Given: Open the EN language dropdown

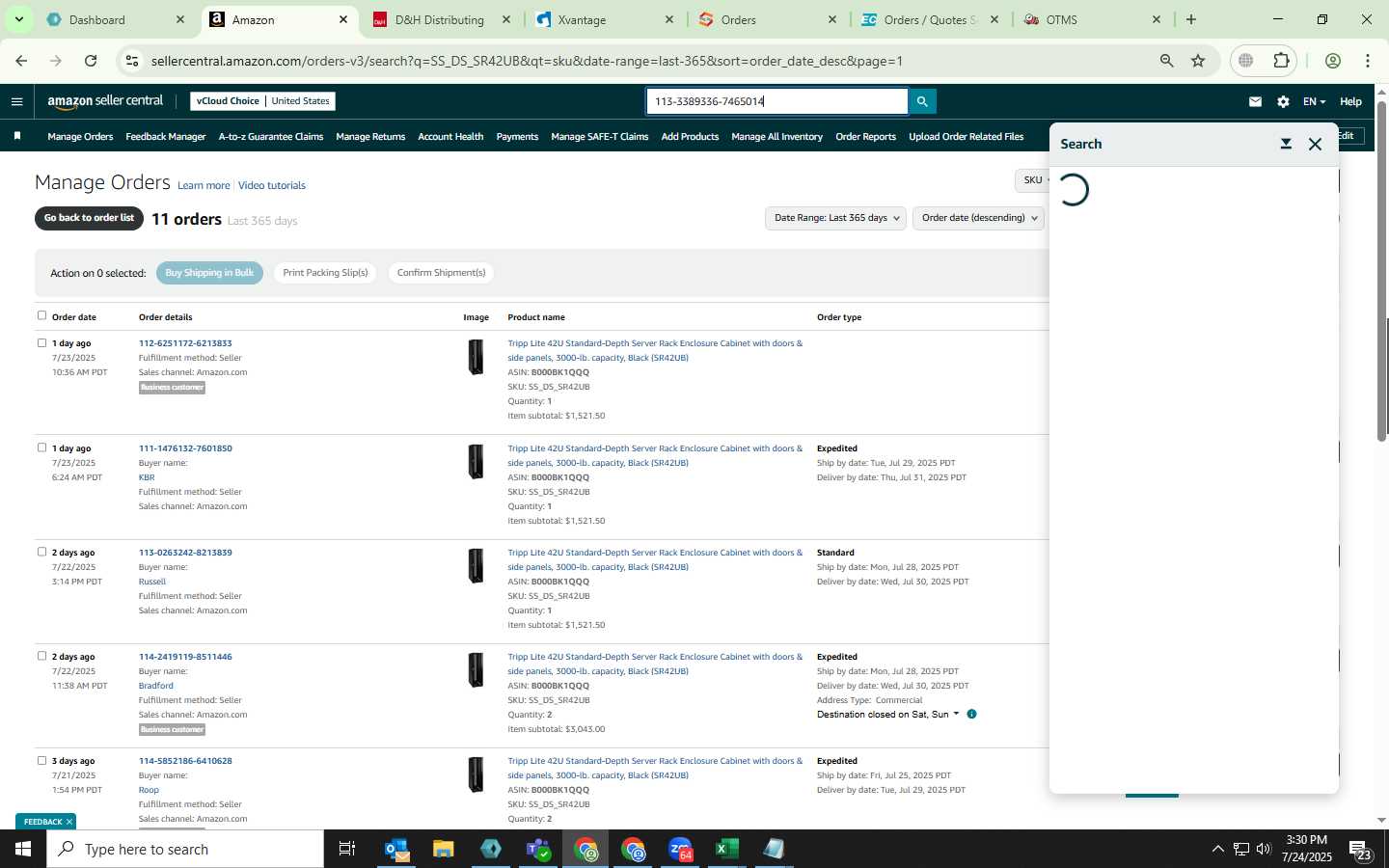Looking at the screenshot, I should point(1314,101).
